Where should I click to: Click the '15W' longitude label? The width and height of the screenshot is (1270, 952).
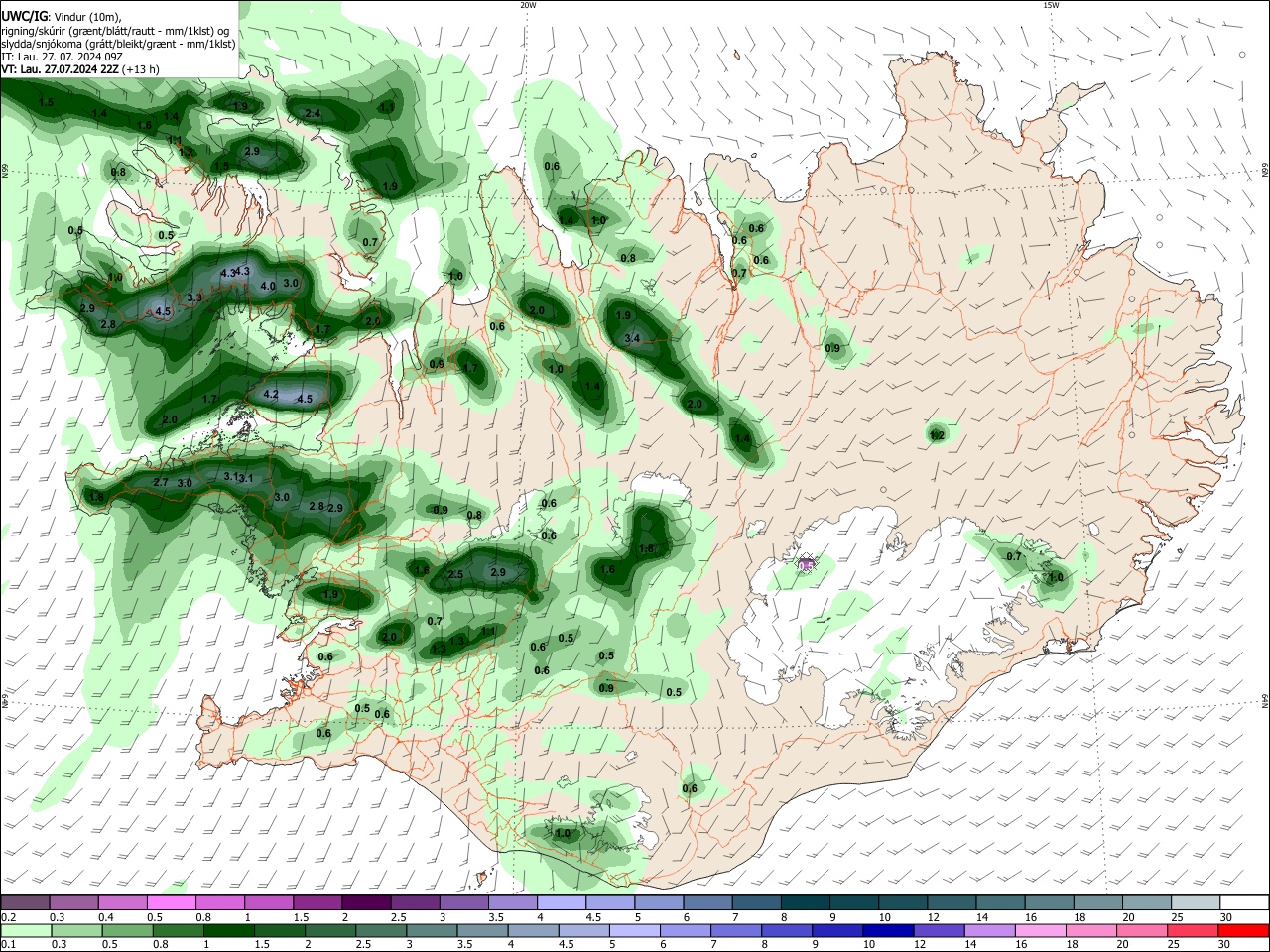[x=1051, y=5]
